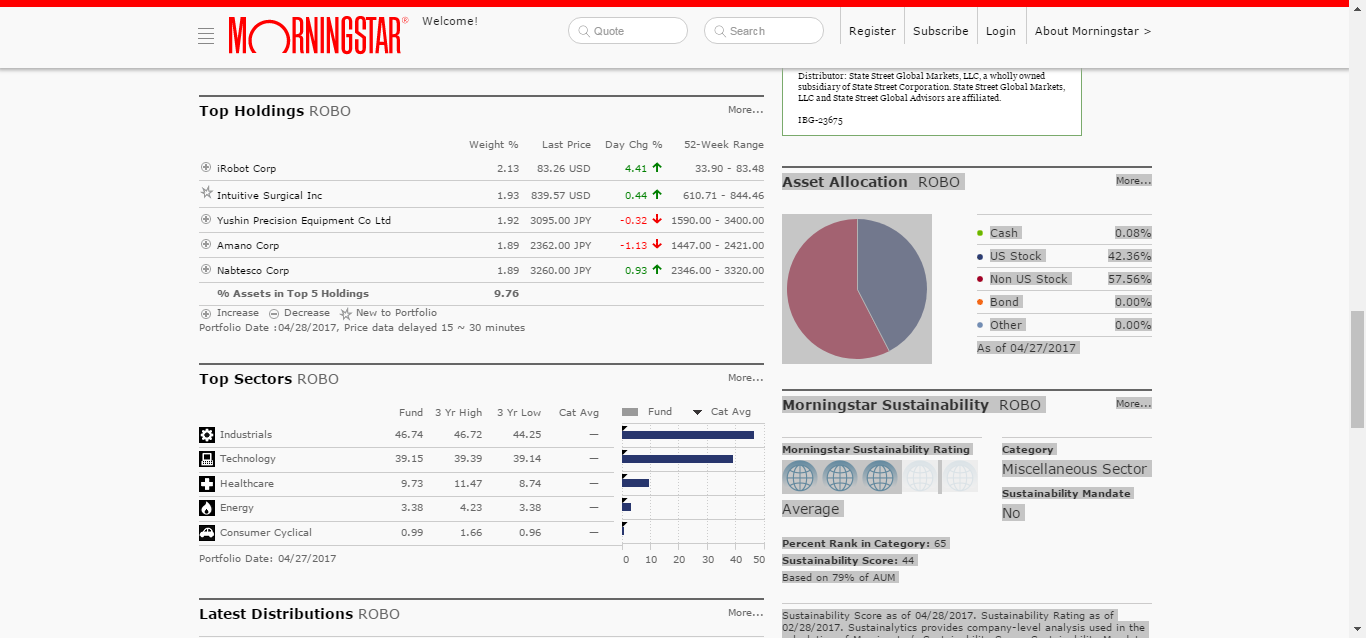Click the Technology sector icon
Screen dimensions: 1366x638
click(x=207, y=459)
